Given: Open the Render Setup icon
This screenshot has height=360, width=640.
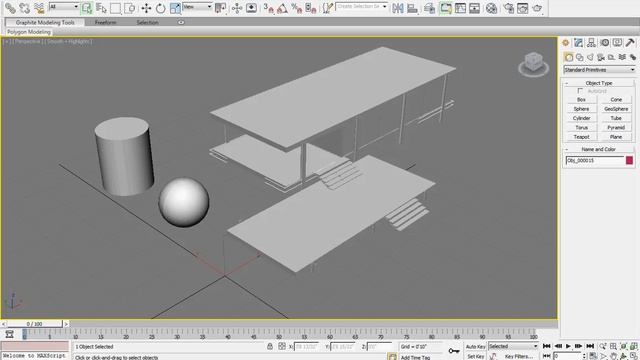Looking at the screenshot, I should [508, 8].
